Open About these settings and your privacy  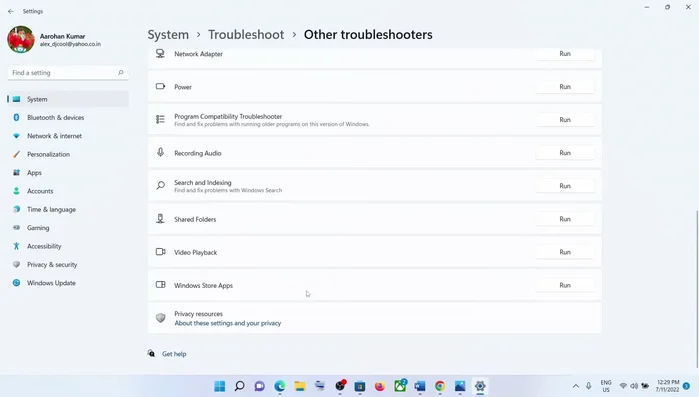tap(227, 323)
